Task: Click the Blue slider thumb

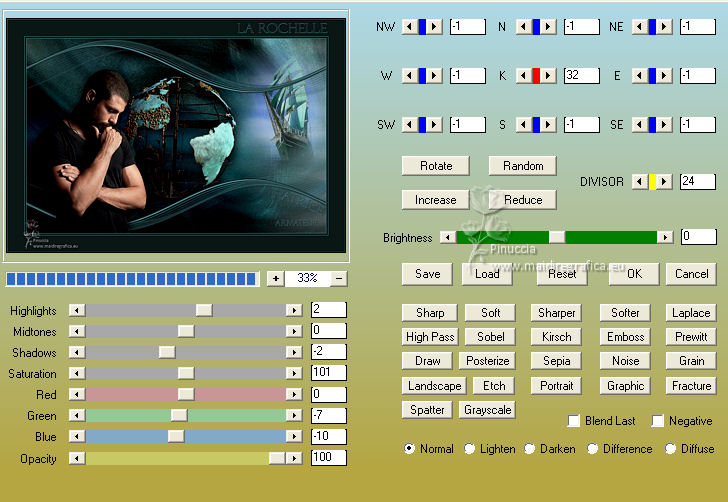Action: 176,436
